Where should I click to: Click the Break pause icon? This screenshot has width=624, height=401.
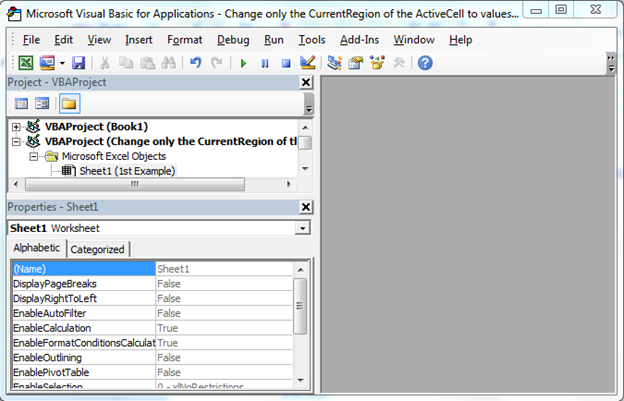click(265, 63)
